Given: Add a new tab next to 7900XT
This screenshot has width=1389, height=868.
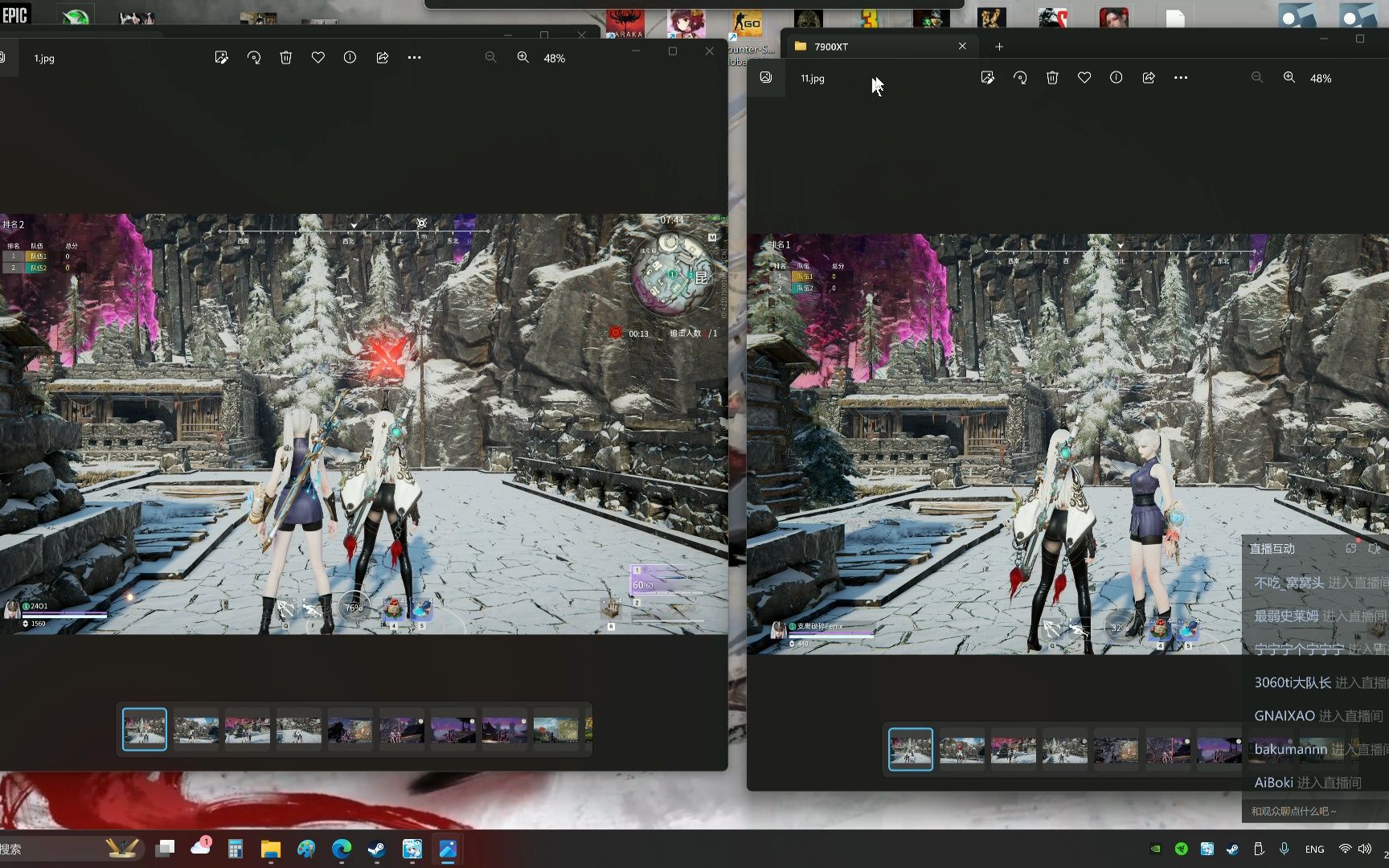Looking at the screenshot, I should click(x=999, y=47).
